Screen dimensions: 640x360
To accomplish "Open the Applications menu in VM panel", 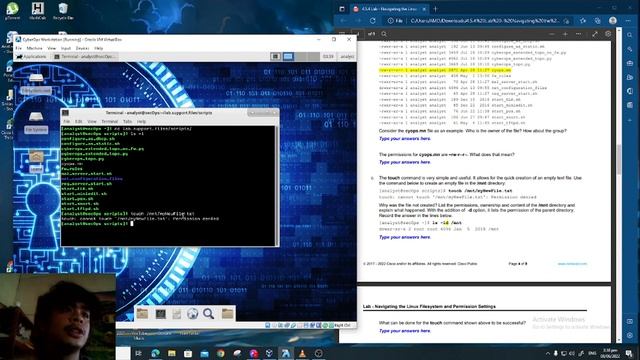I will coord(32,57).
